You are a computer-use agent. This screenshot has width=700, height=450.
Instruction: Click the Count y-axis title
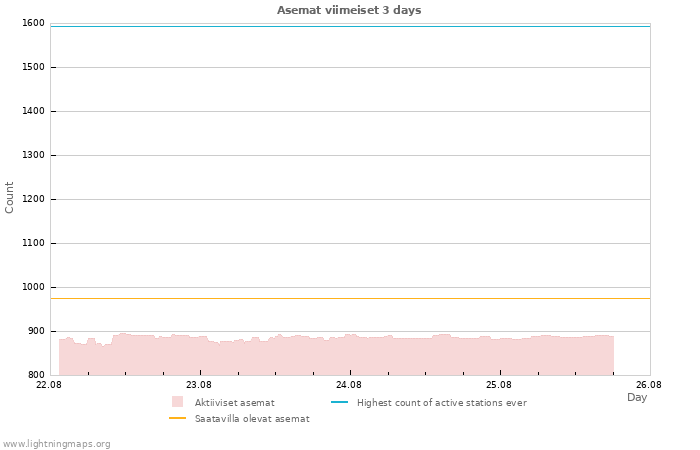click(9, 197)
